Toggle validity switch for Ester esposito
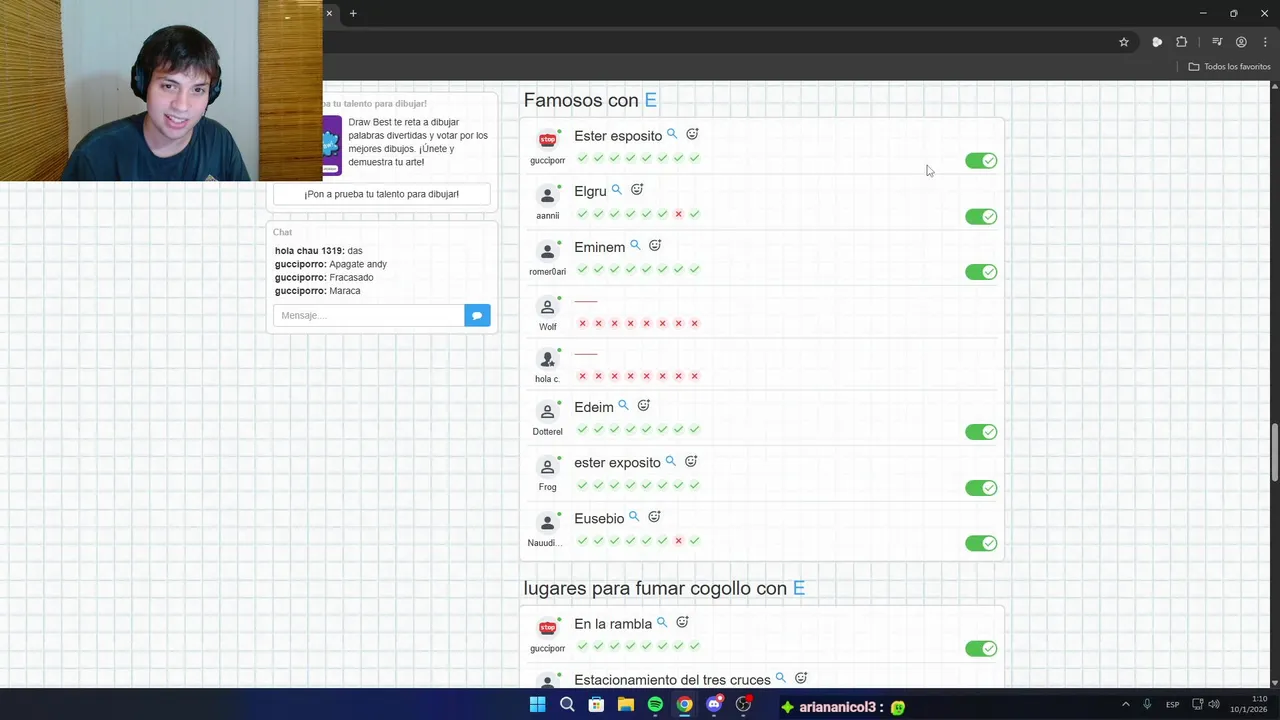The image size is (1280, 720). pyautogui.click(x=981, y=161)
